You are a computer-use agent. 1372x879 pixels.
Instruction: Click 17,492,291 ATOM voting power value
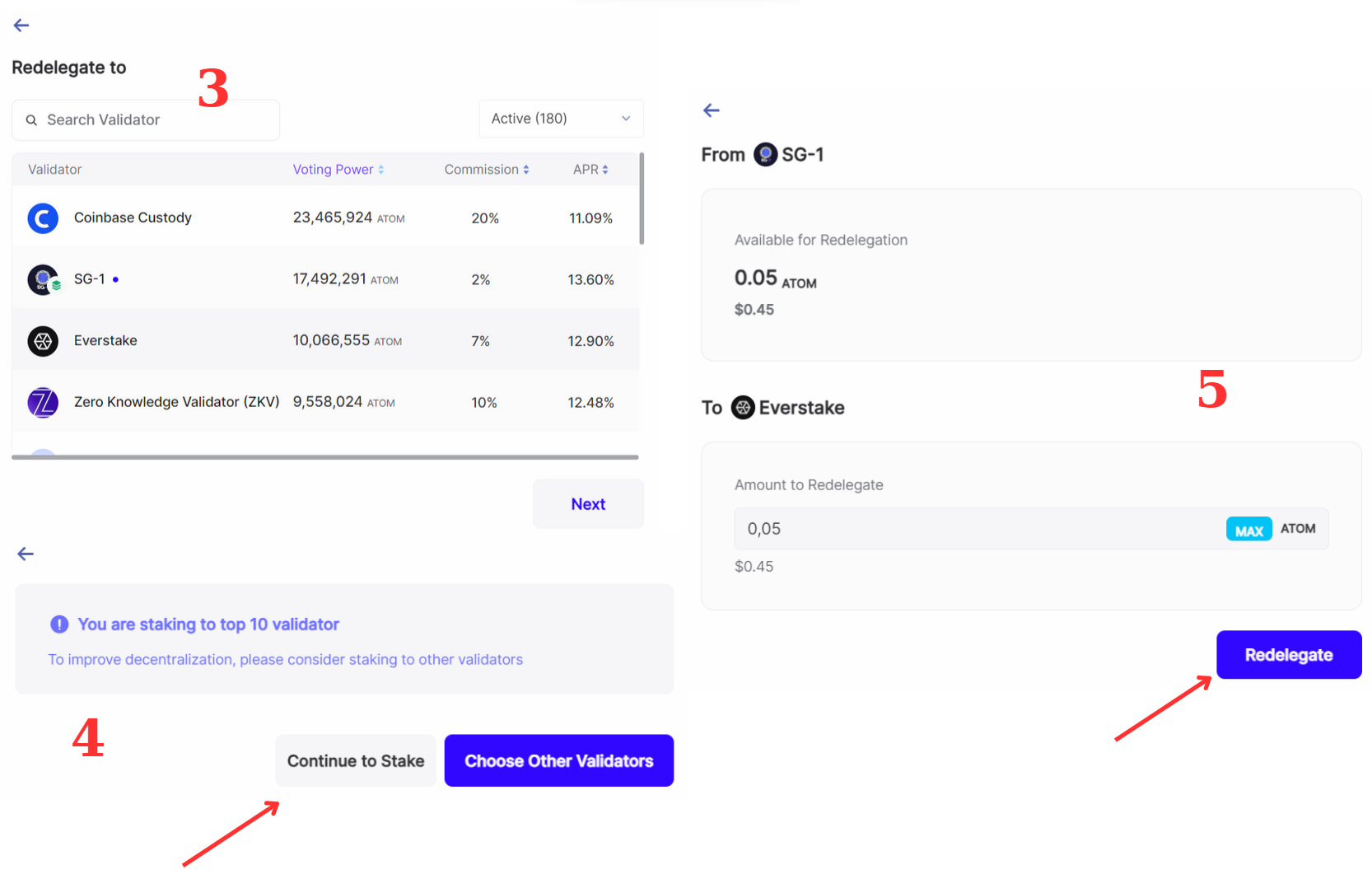pos(345,279)
